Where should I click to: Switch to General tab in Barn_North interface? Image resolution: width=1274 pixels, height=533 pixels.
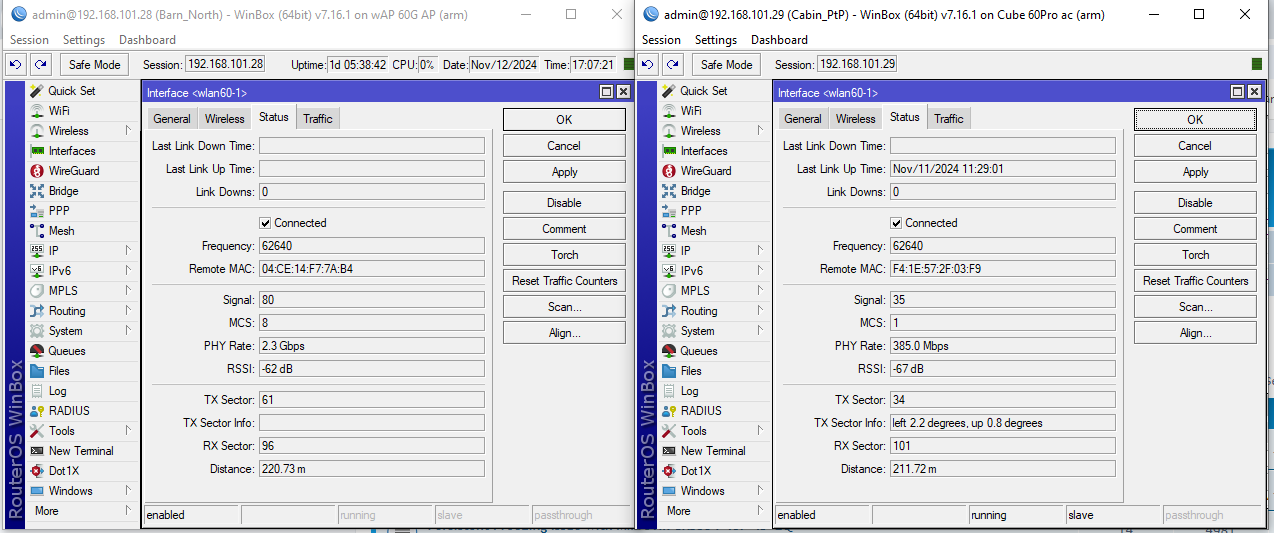(x=172, y=119)
